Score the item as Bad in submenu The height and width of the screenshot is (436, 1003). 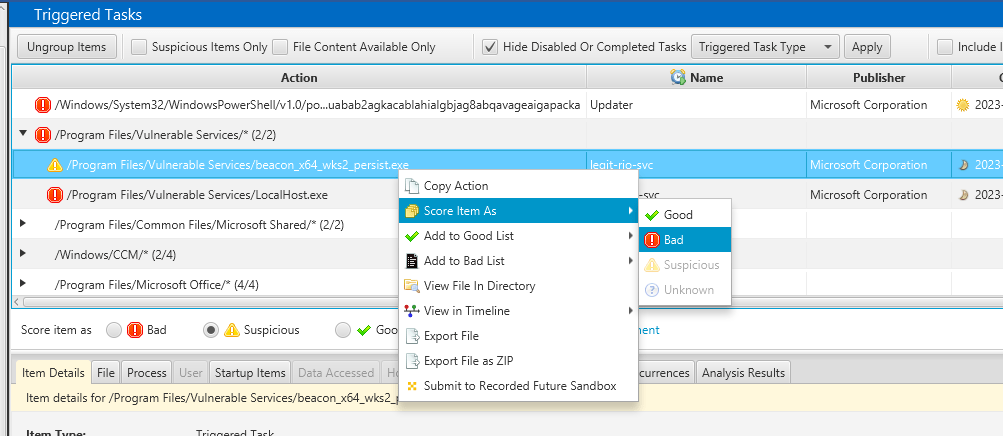pyautogui.click(x=673, y=240)
